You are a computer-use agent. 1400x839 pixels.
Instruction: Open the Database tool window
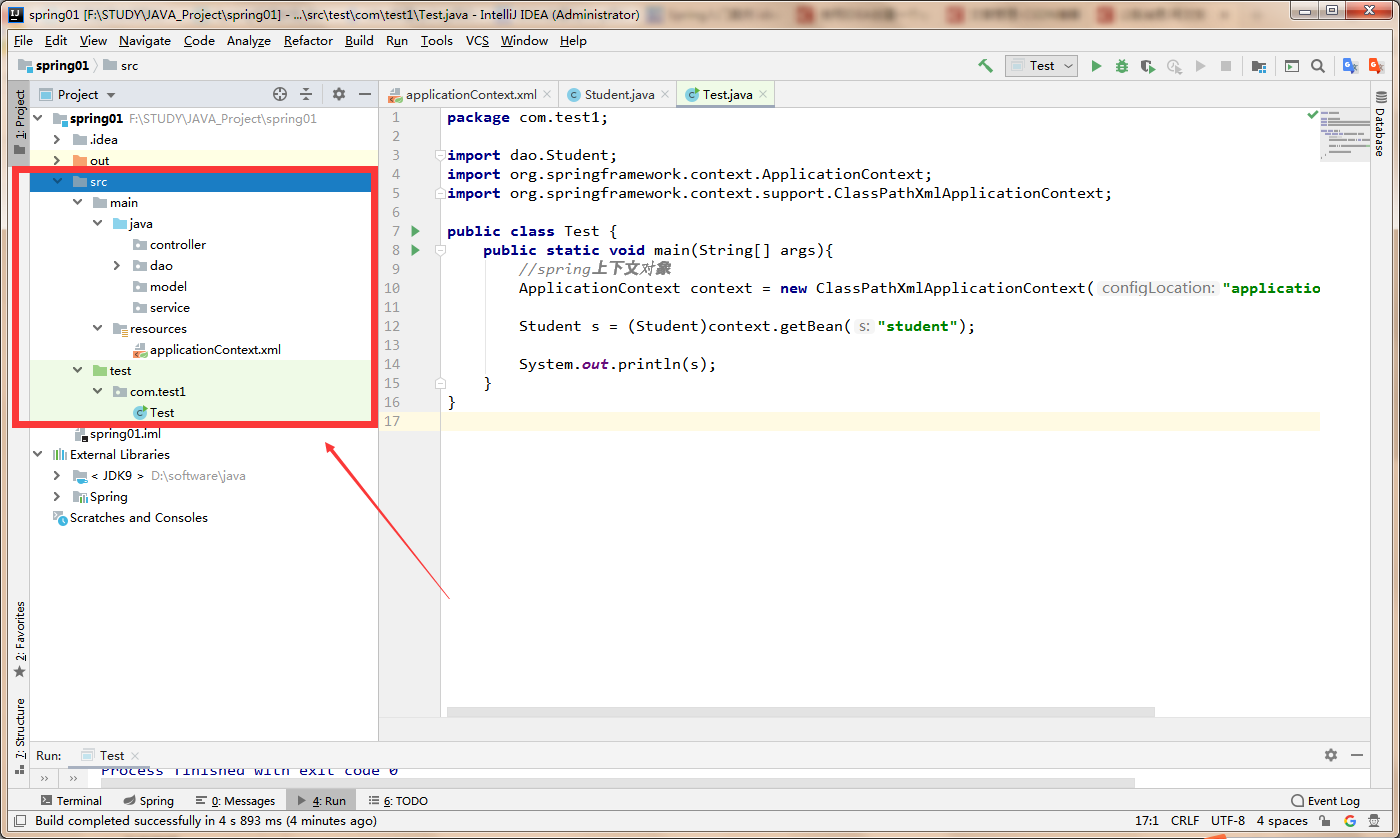click(x=1381, y=124)
